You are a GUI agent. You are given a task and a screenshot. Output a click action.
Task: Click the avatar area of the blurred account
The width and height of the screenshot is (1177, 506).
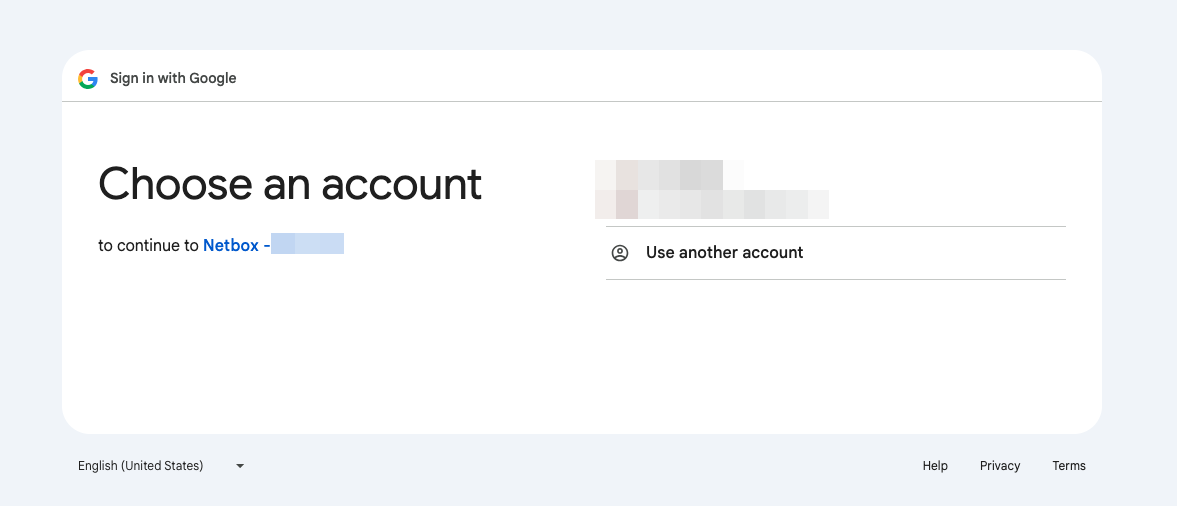615,189
